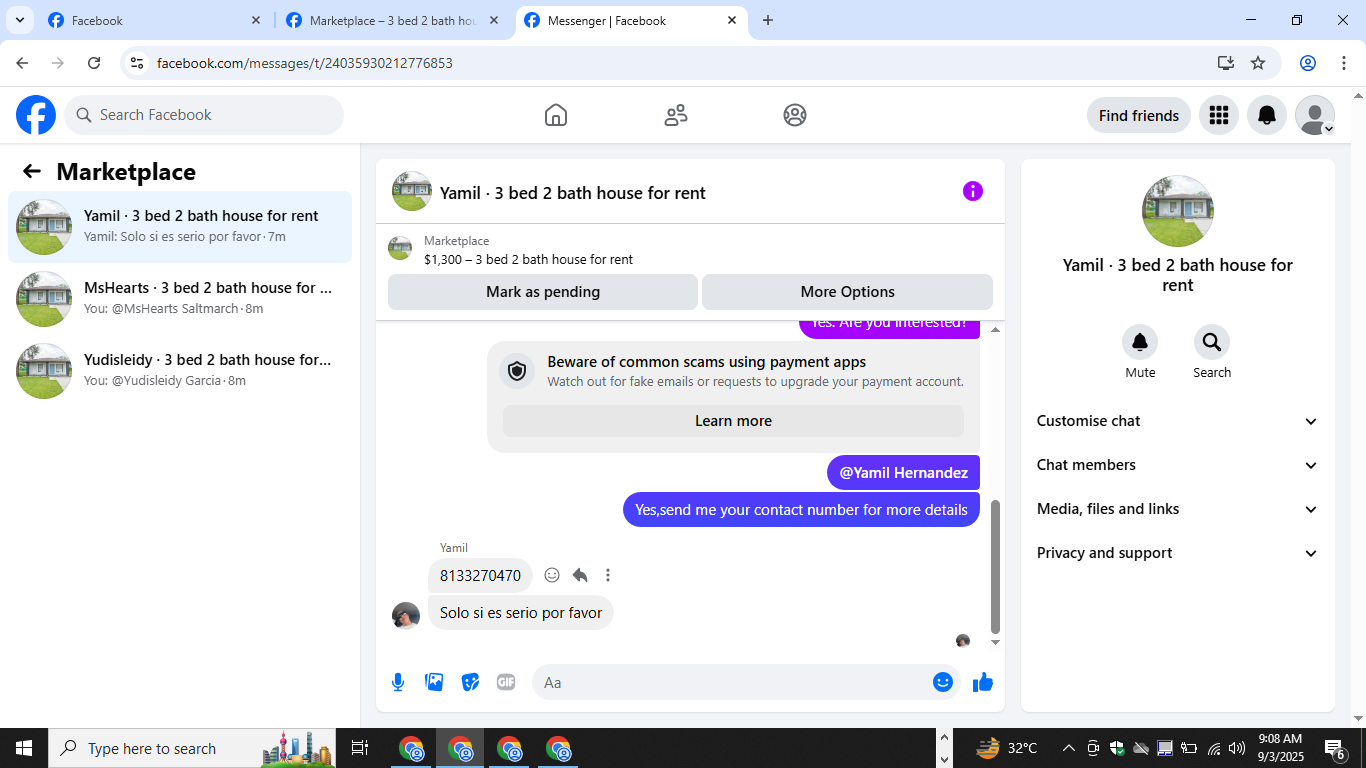Expand Chat members section
1366x768 pixels.
click(1178, 465)
